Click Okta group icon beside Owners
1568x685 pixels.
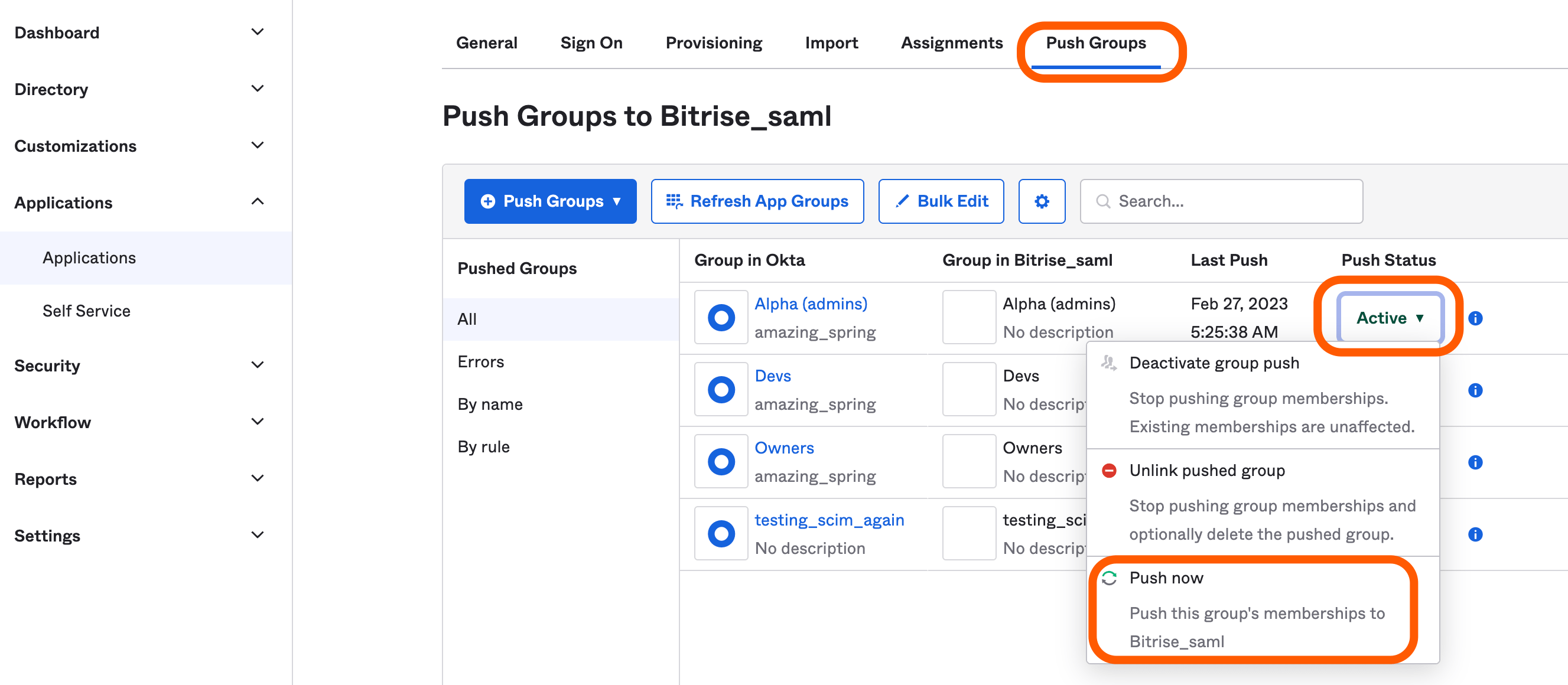pos(721,462)
